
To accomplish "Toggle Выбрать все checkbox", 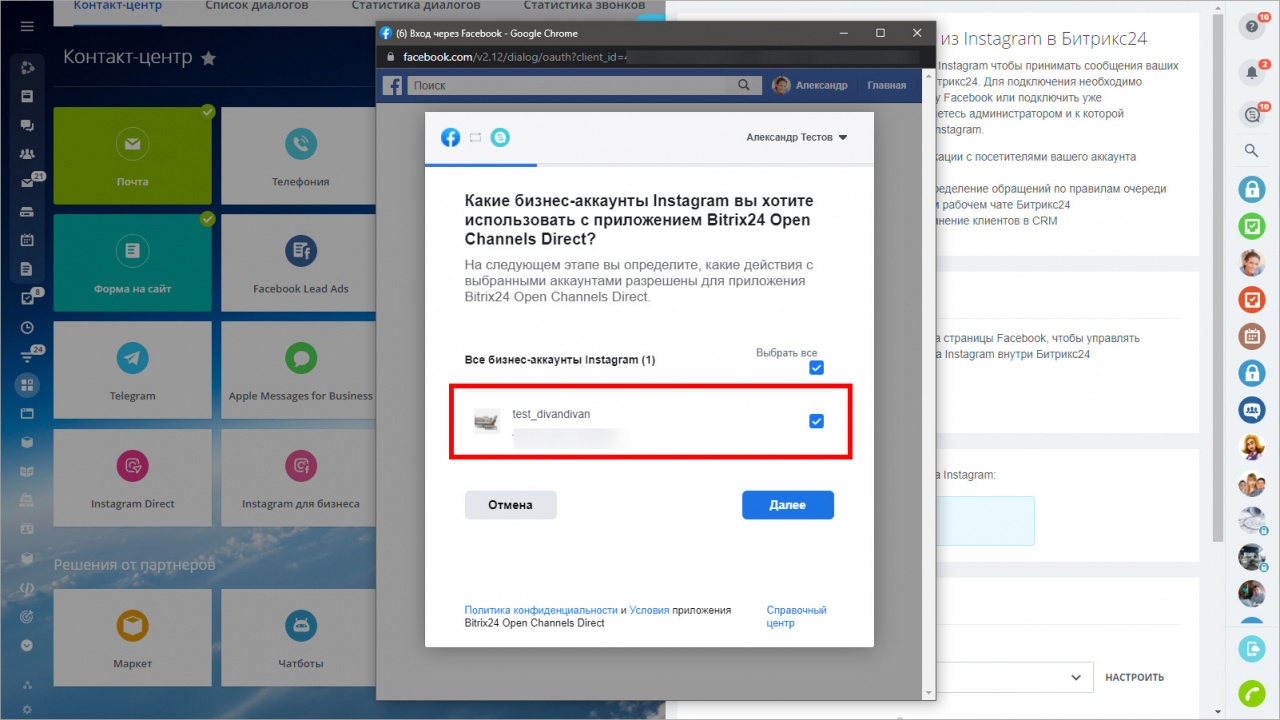I will click(816, 368).
